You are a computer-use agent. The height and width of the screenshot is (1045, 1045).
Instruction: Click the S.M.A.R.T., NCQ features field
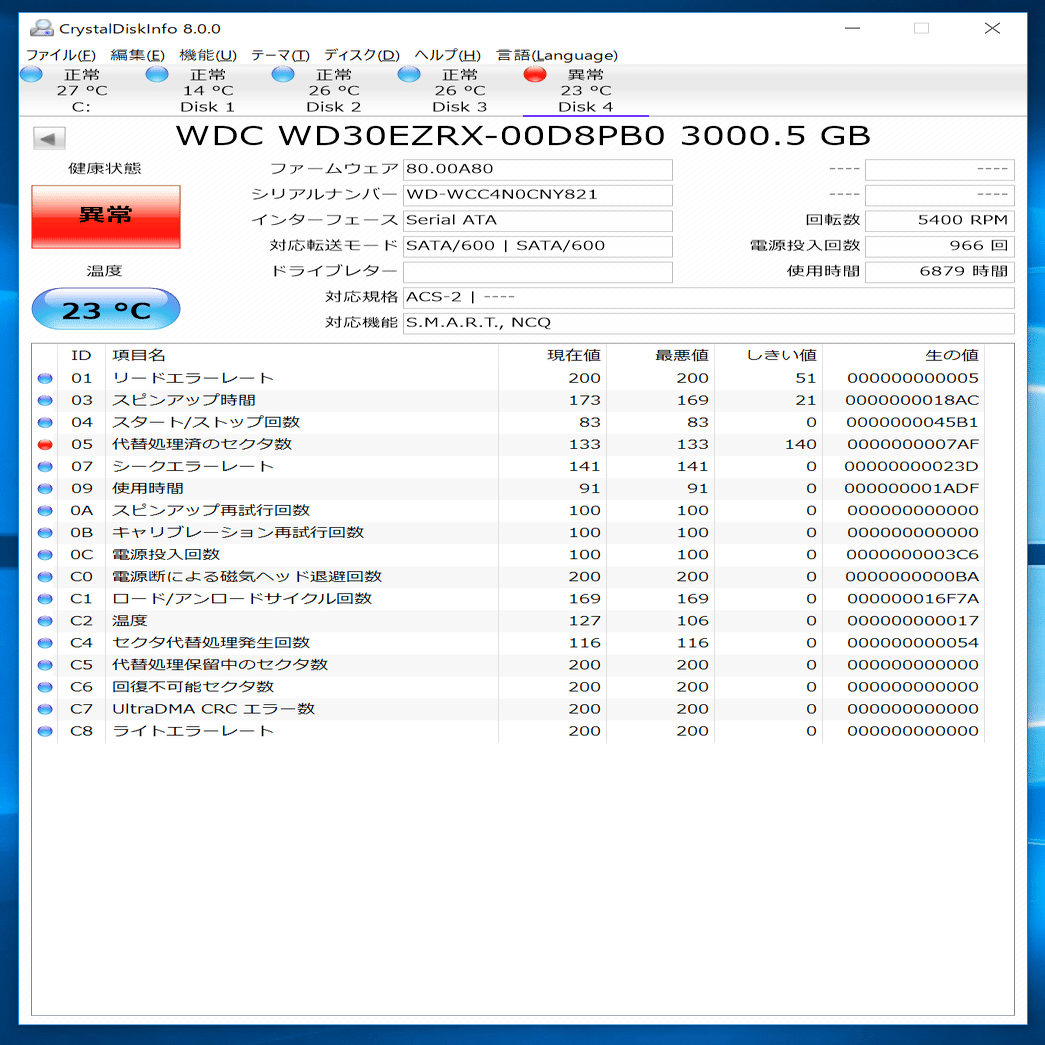[x=708, y=323]
